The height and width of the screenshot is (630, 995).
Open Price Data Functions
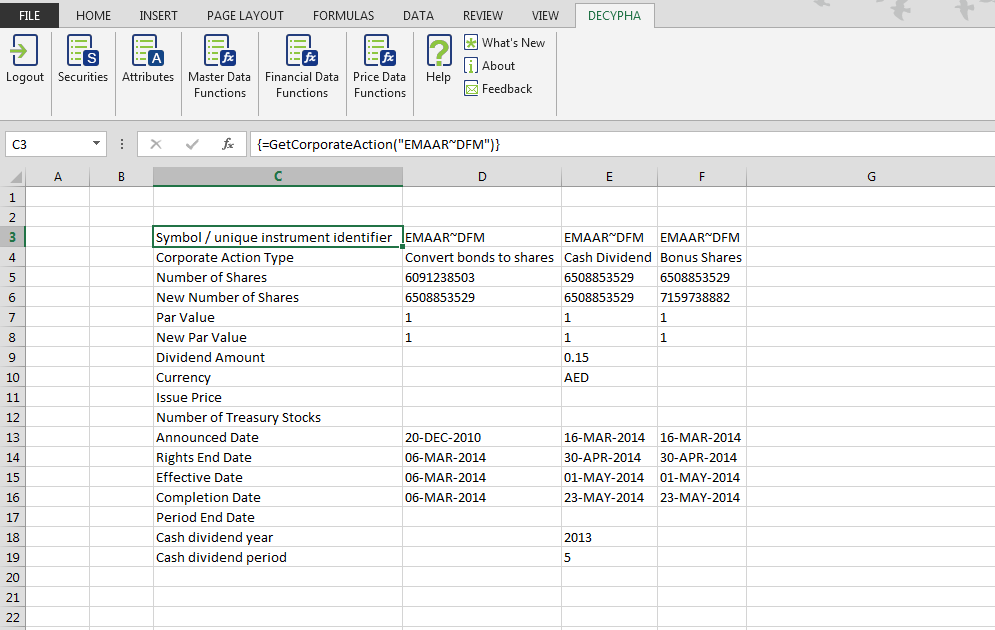pos(379,67)
